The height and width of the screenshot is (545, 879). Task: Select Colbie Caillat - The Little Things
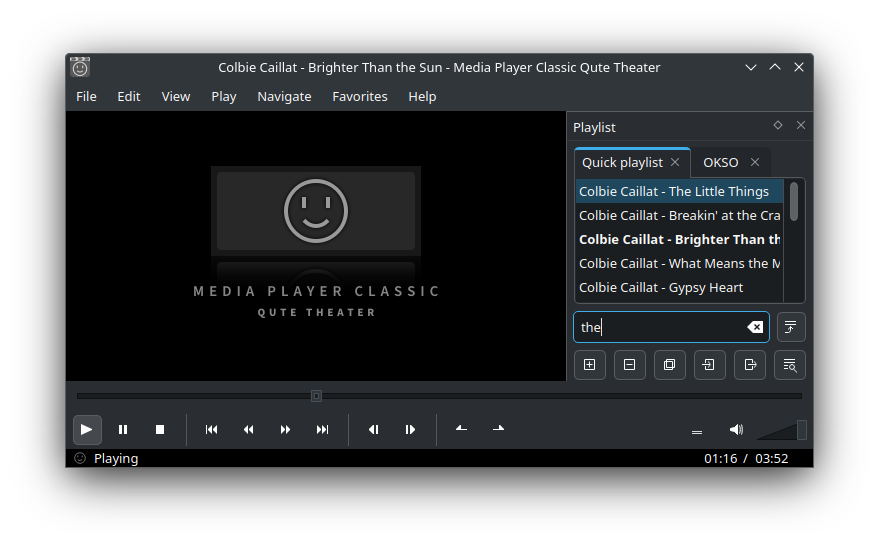coord(679,191)
